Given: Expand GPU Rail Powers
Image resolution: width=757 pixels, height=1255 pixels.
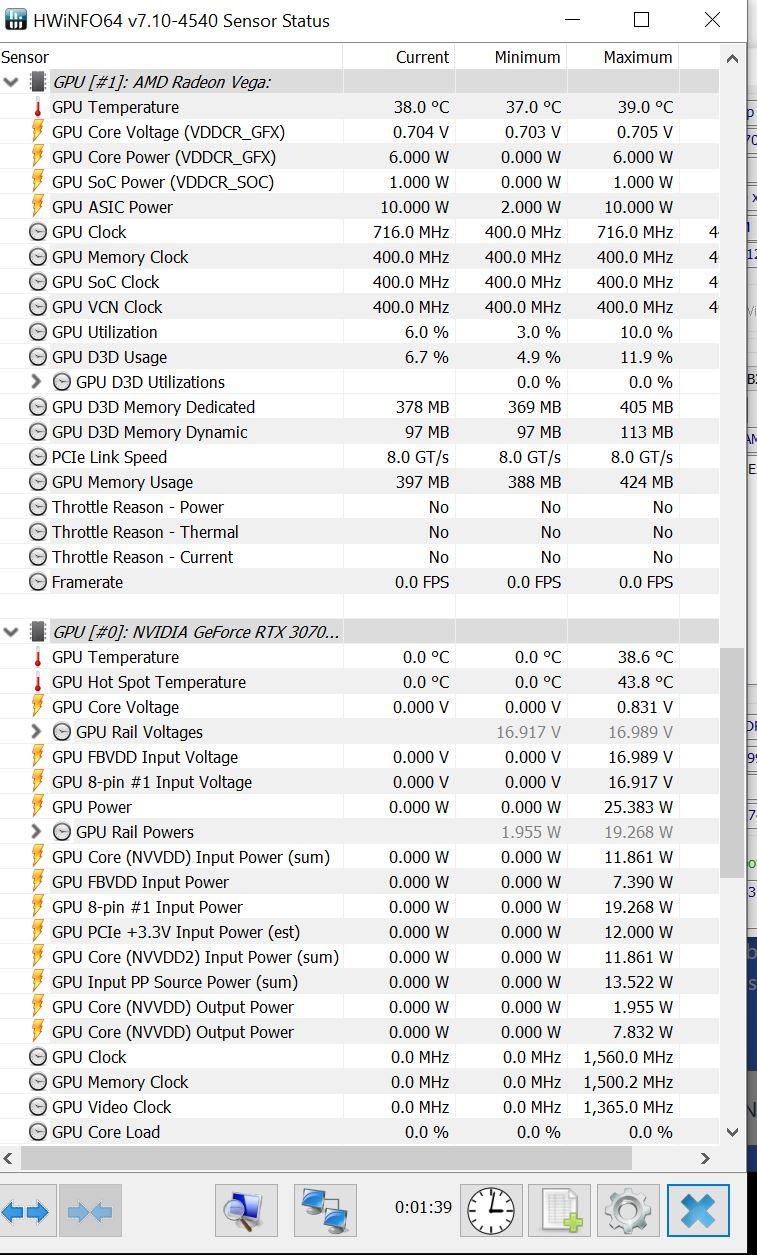Looking at the screenshot, I should point(36,832).
